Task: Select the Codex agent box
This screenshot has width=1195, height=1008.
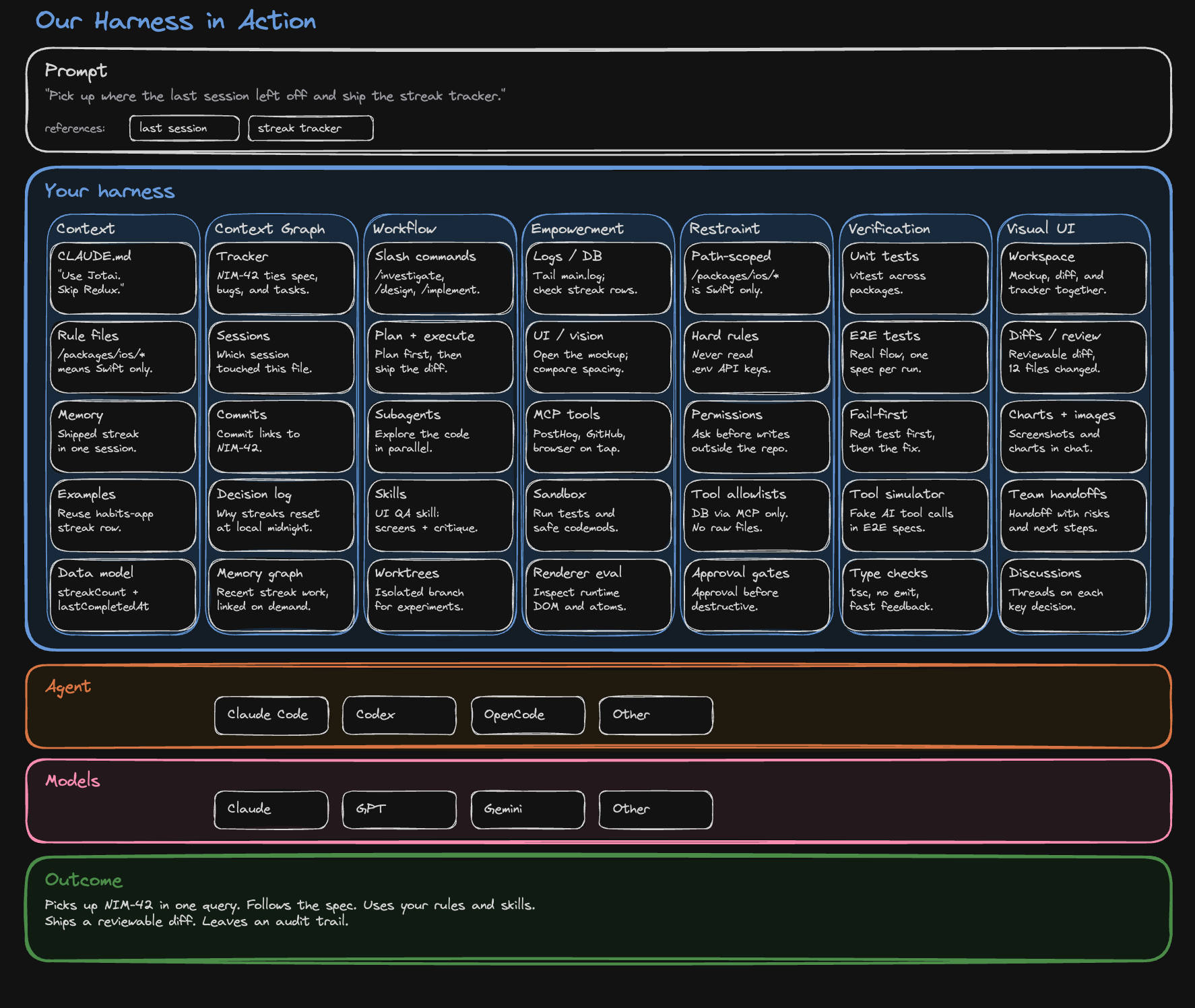Action: click(x=399, y=715)
